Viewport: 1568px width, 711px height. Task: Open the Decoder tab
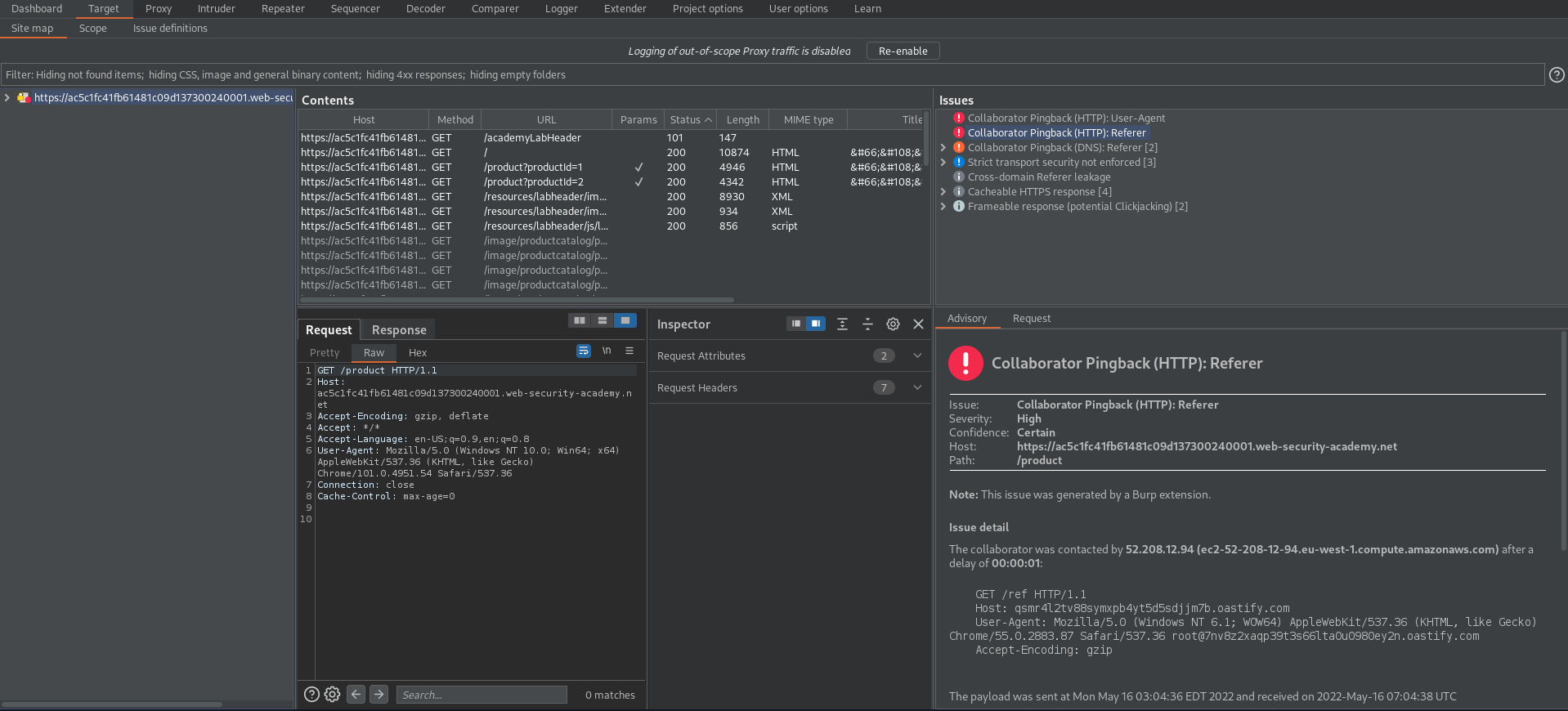click(426, 8)
